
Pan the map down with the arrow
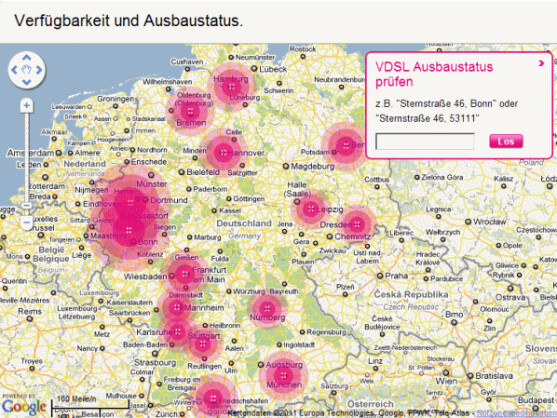click(27, 82)
